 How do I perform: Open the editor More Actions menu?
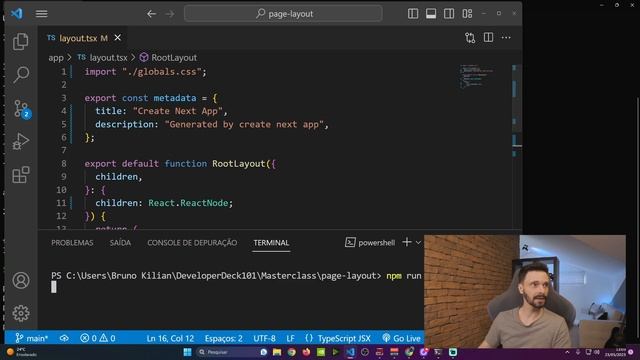point(506,38)
